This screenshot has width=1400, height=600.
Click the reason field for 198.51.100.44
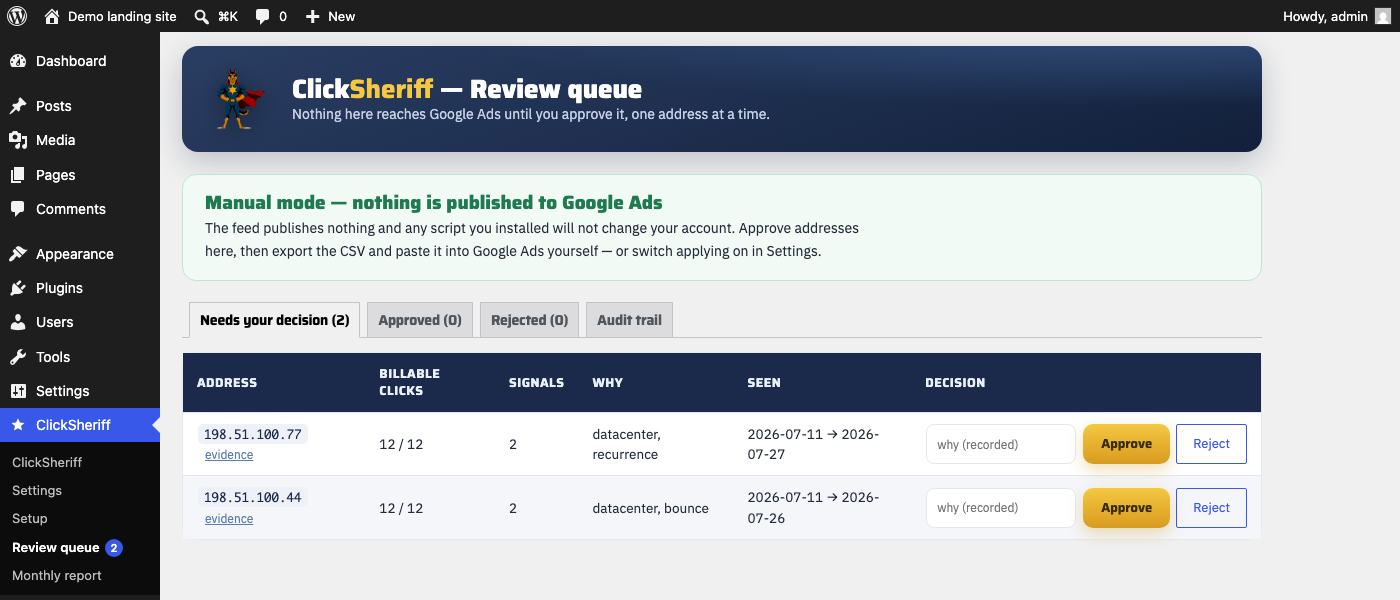click(x=1001, y=508)
